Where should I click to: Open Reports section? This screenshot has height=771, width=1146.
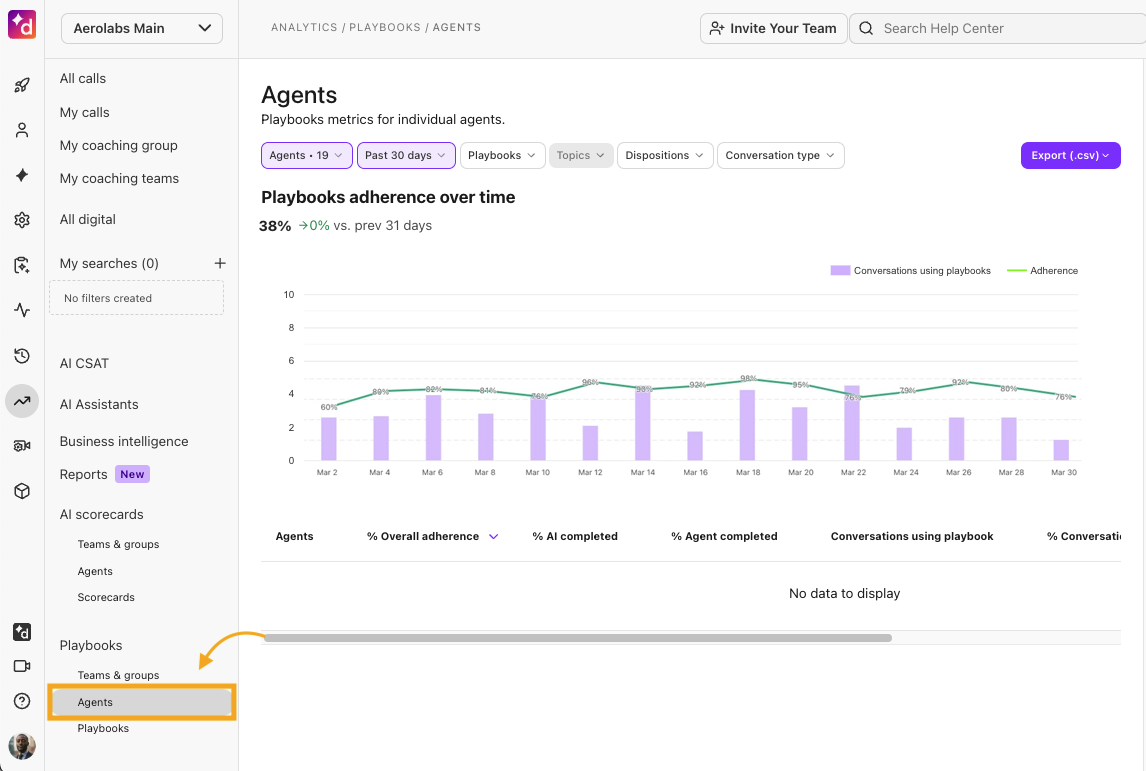pyautogui.click(x=83, y=474)
